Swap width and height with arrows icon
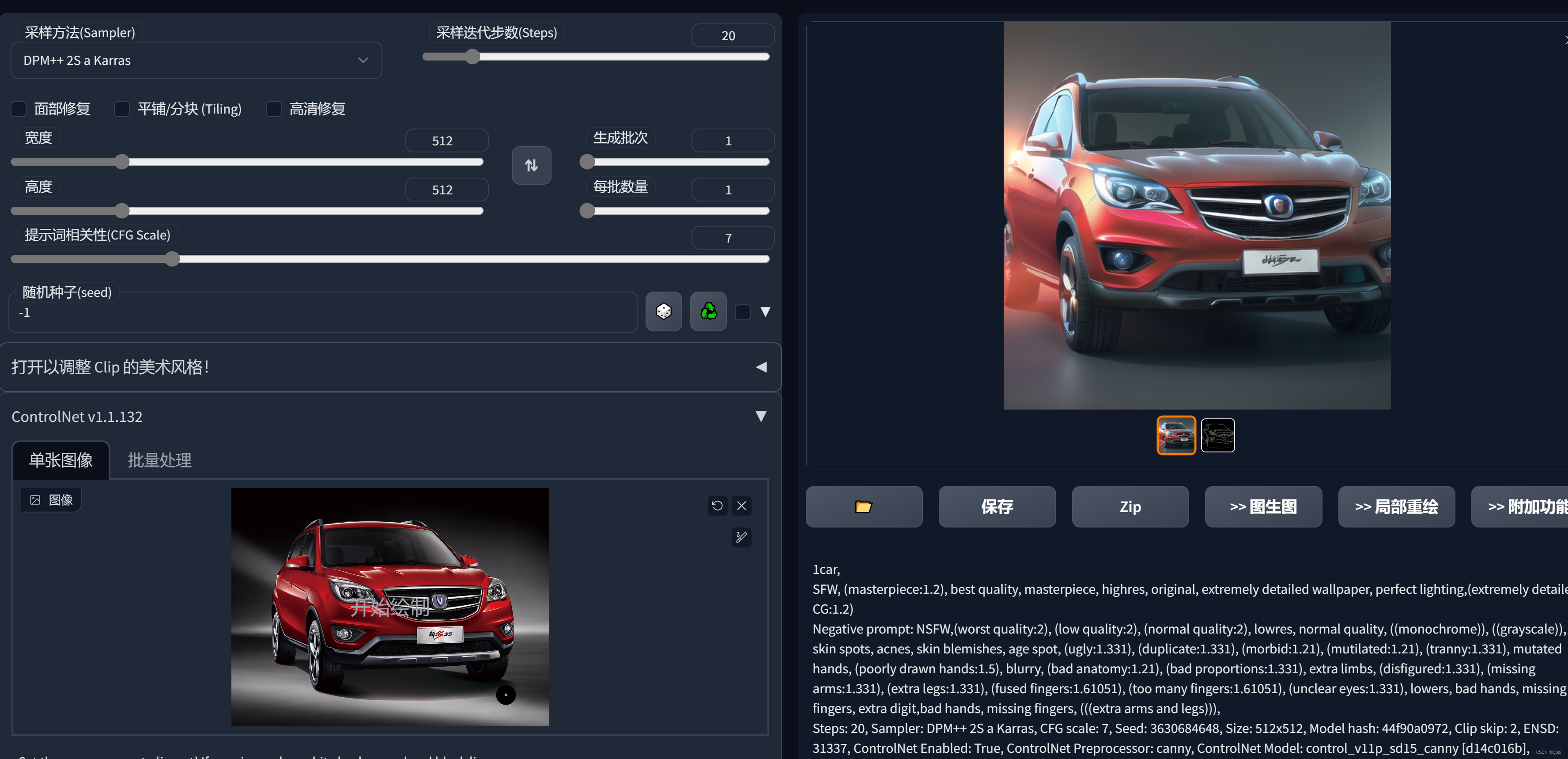Image resolution: width=1568 pixels, height=759 pixels. [x=531, y=165]
